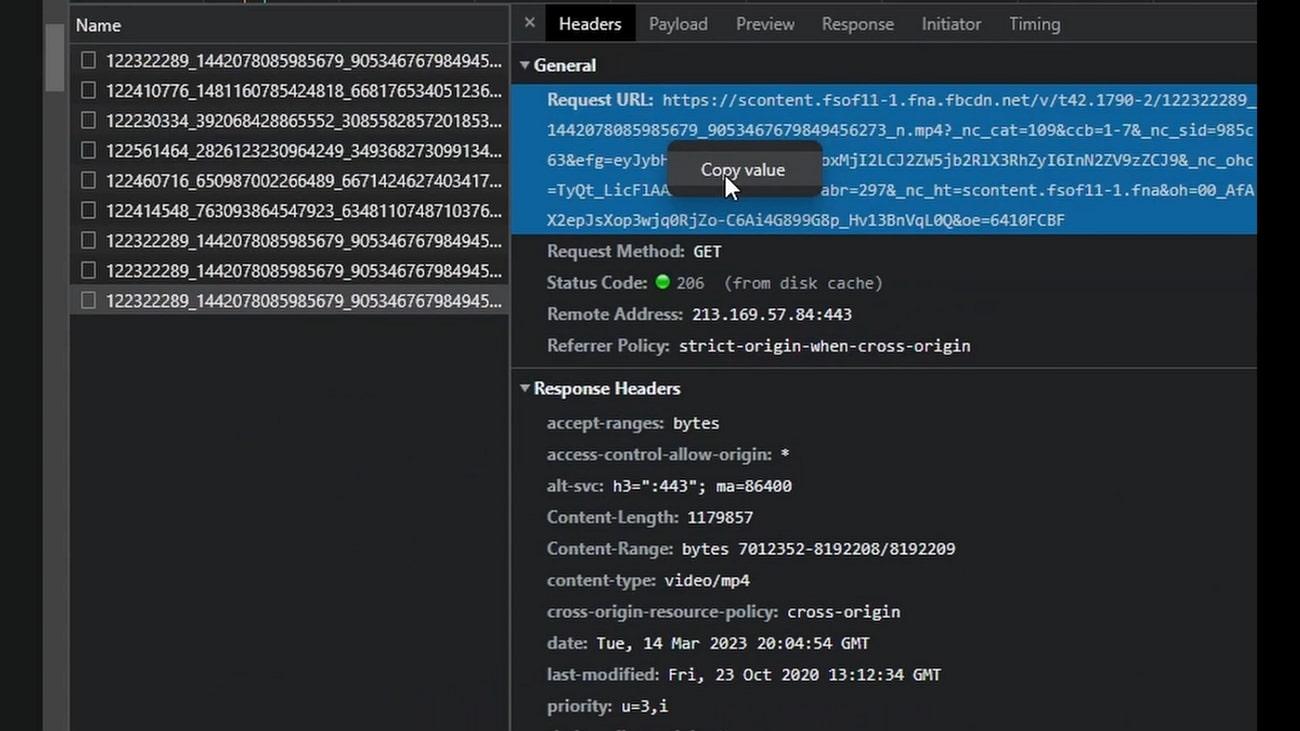Tick checkbox for 122410776 request
The width and height of the screenshot is (1300, 731).
pyautogui.click(x=89, y=91)
